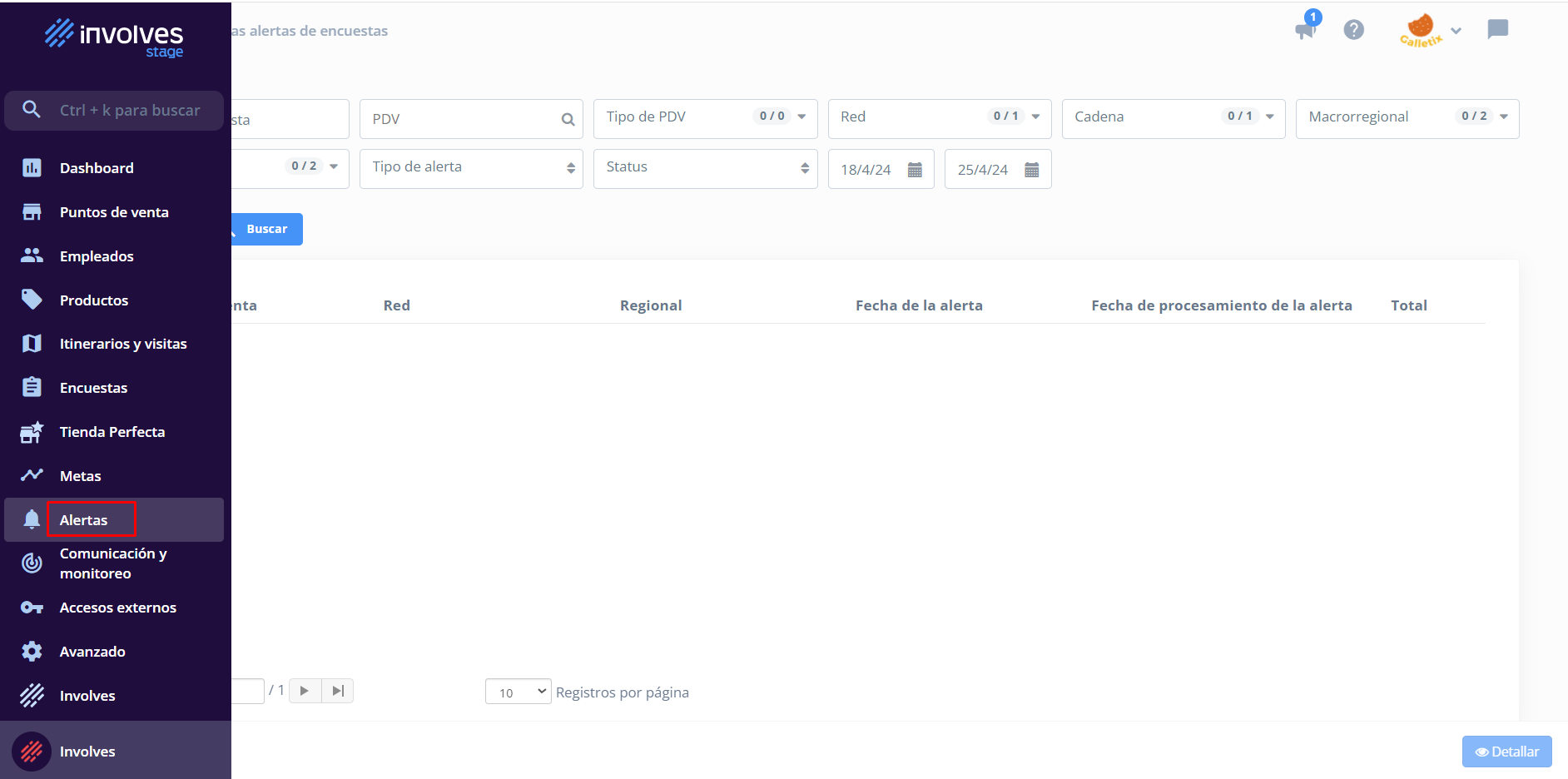Go to the last page arrow
The width and height of the screenshot is (1568, 779).
pyautogui.click(x=338, y=691)
